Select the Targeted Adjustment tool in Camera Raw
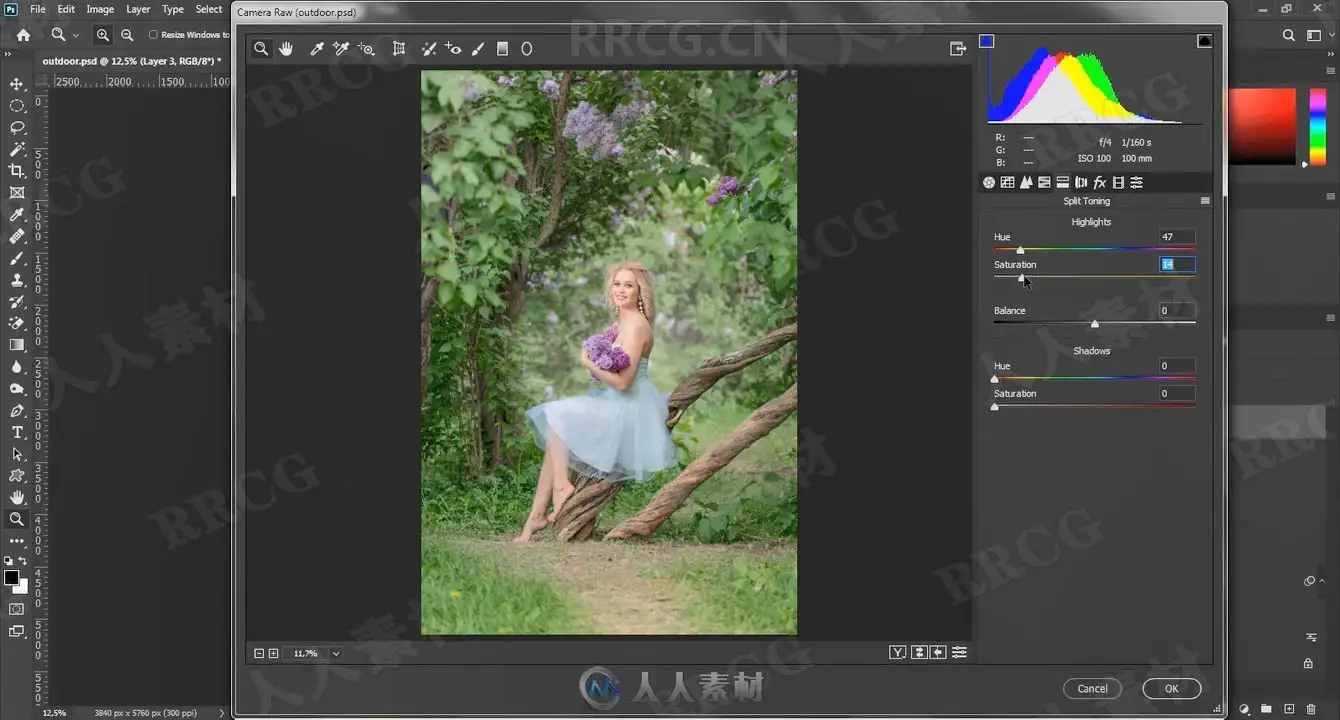1340x720 pixels. pos(366,48)
